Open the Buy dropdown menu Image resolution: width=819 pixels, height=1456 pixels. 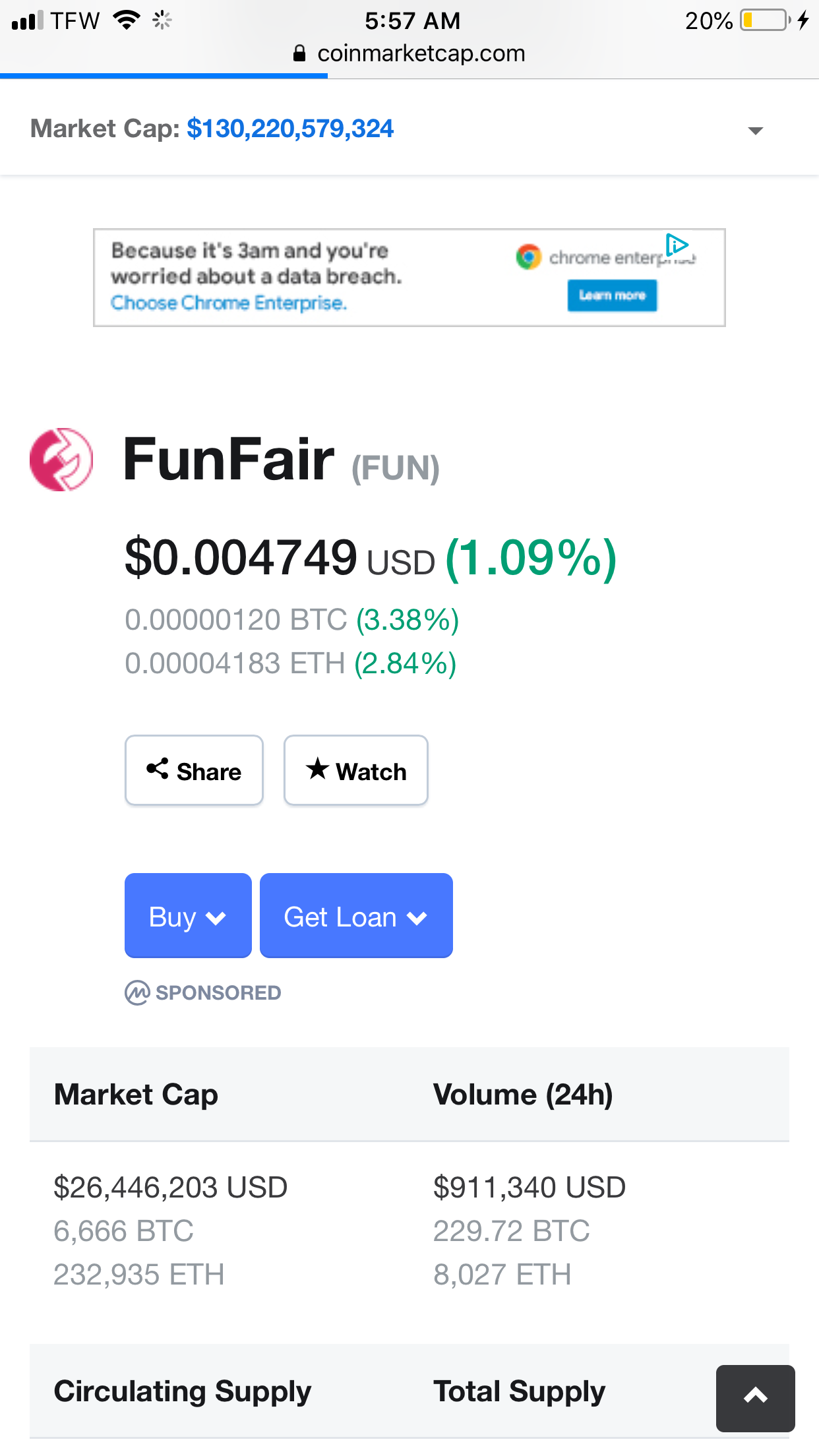coord(188,915)
